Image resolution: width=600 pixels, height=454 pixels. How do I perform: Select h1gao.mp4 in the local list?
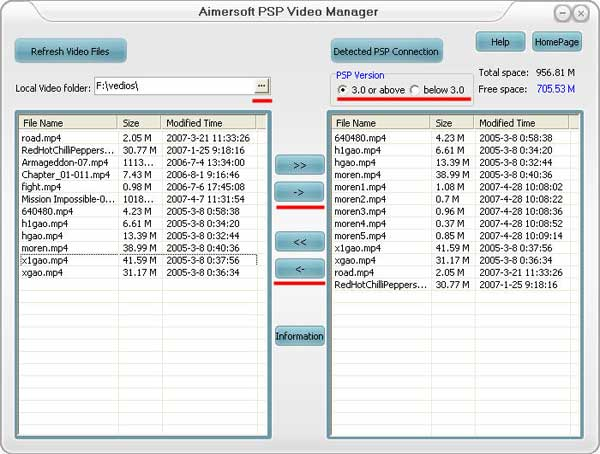coord(139,224)
